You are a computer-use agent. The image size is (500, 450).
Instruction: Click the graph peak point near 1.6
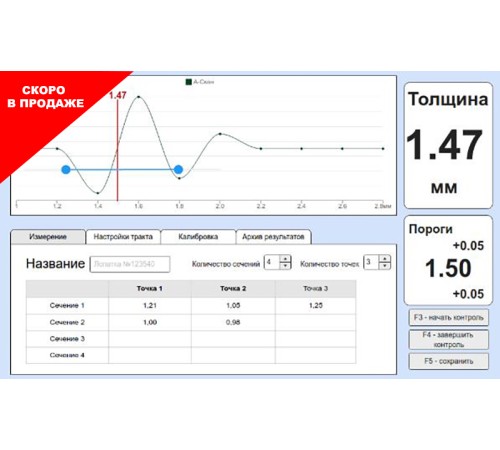click(x=138, y=97)
